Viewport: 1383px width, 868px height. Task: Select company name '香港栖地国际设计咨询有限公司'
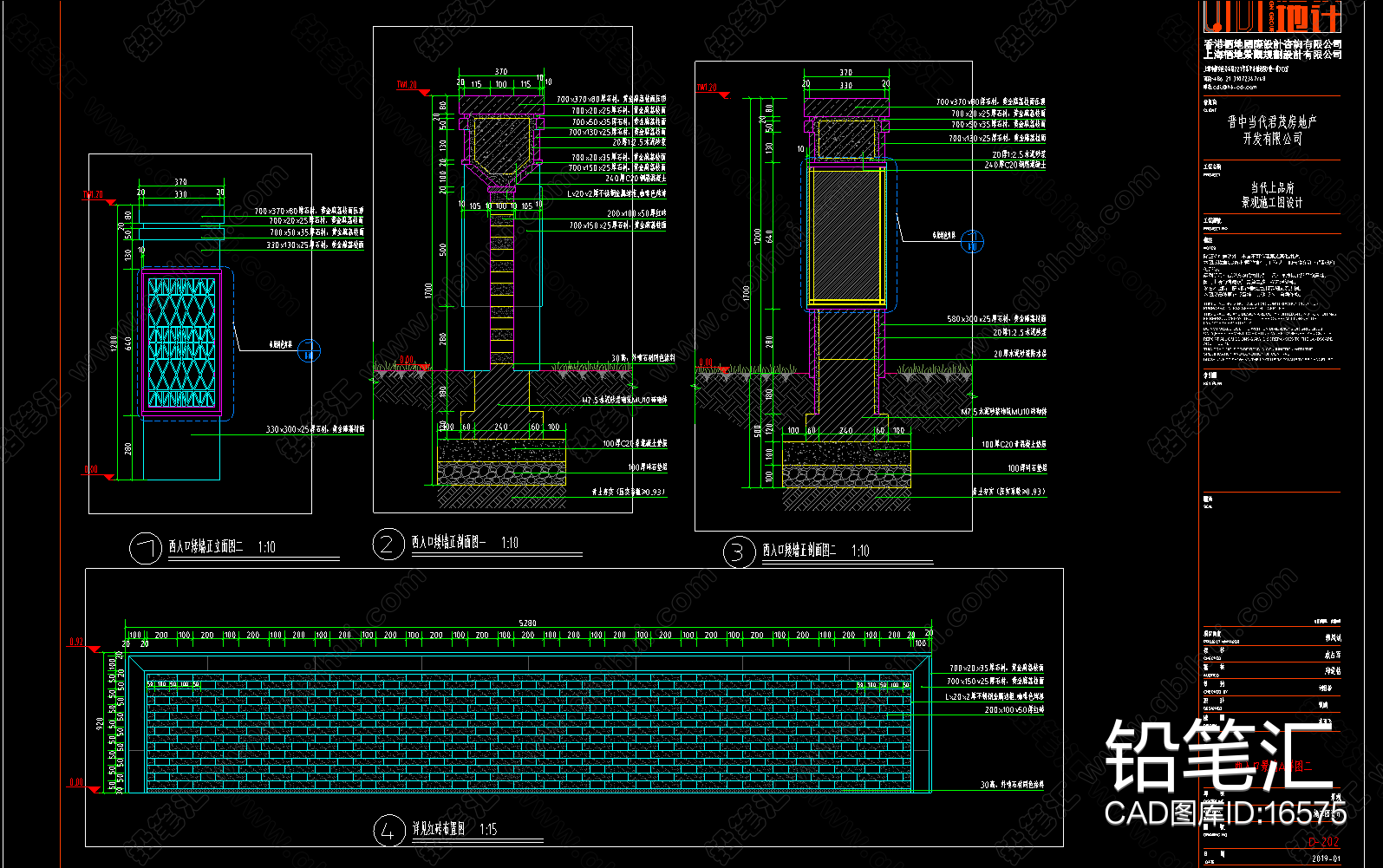pyautogui.click(x=1272, y=43)
